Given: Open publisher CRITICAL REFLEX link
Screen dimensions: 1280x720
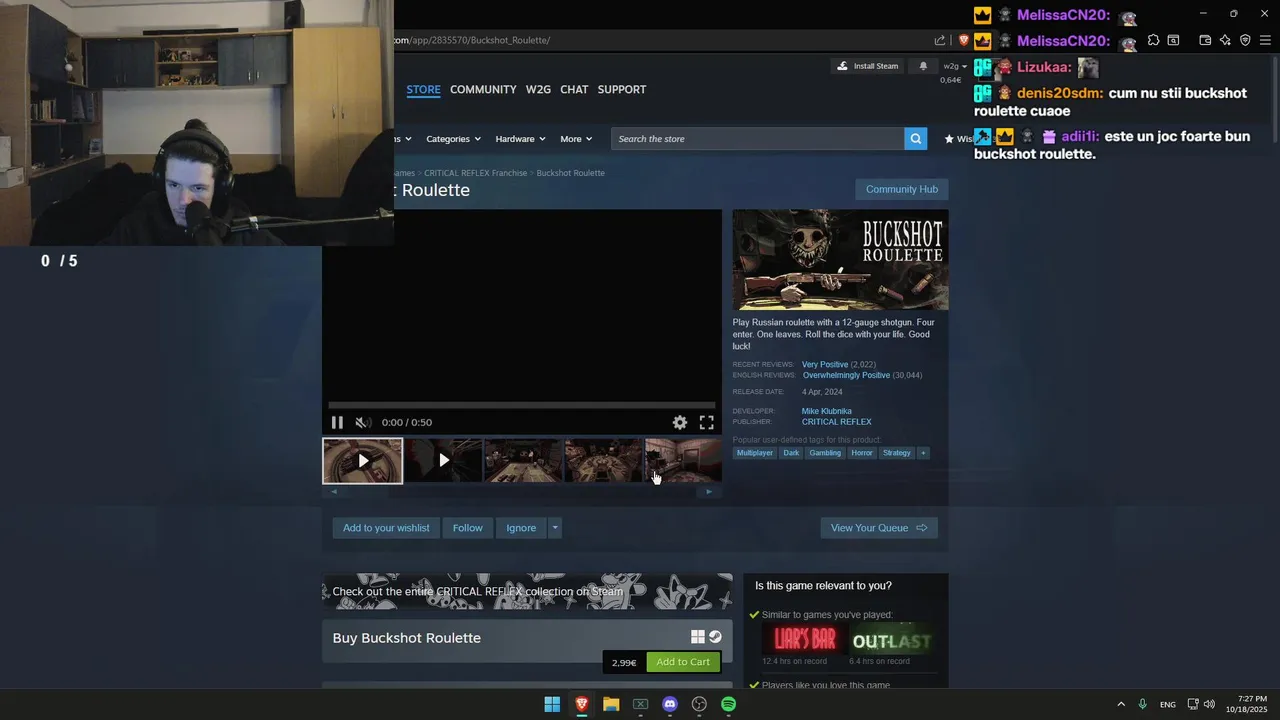Looking at the screenshot, I should tap(836, 422).
